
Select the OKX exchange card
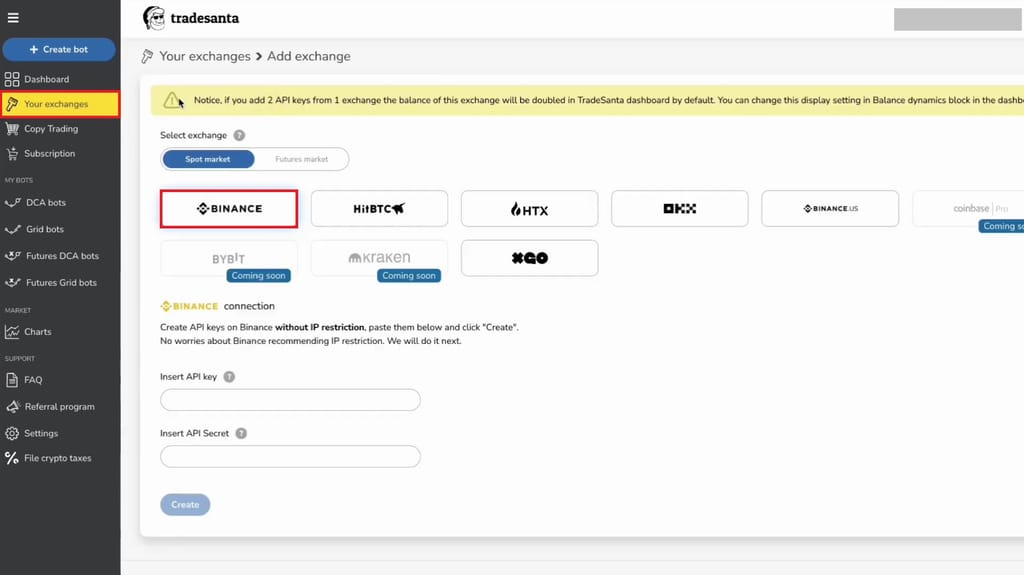pyautogui.click(x=680, y=209)
